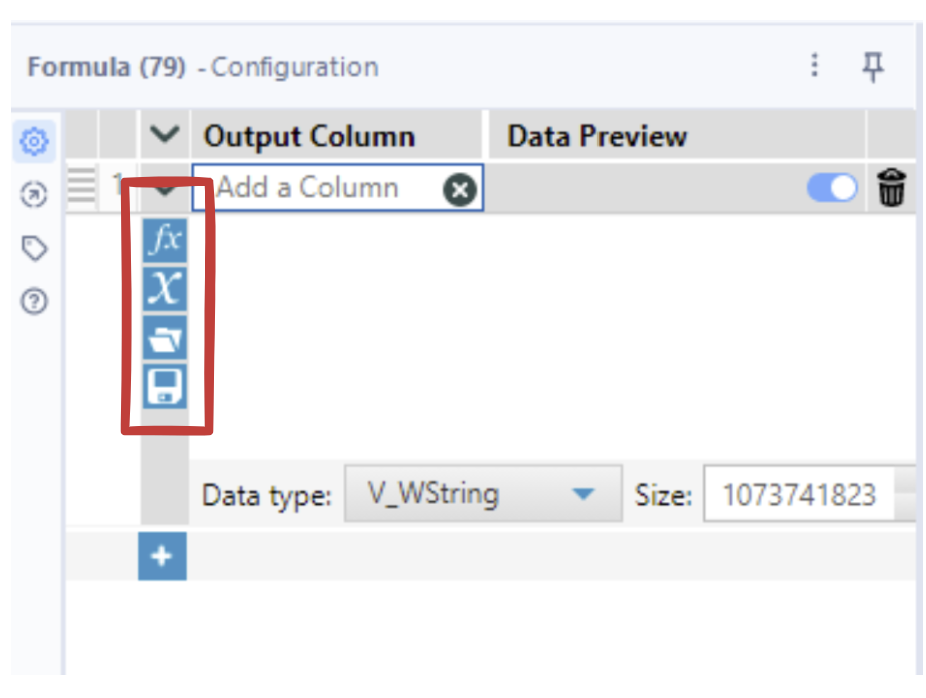Click the Output Column header
Screen dimensions: 926x698
(x=309, y=136)
